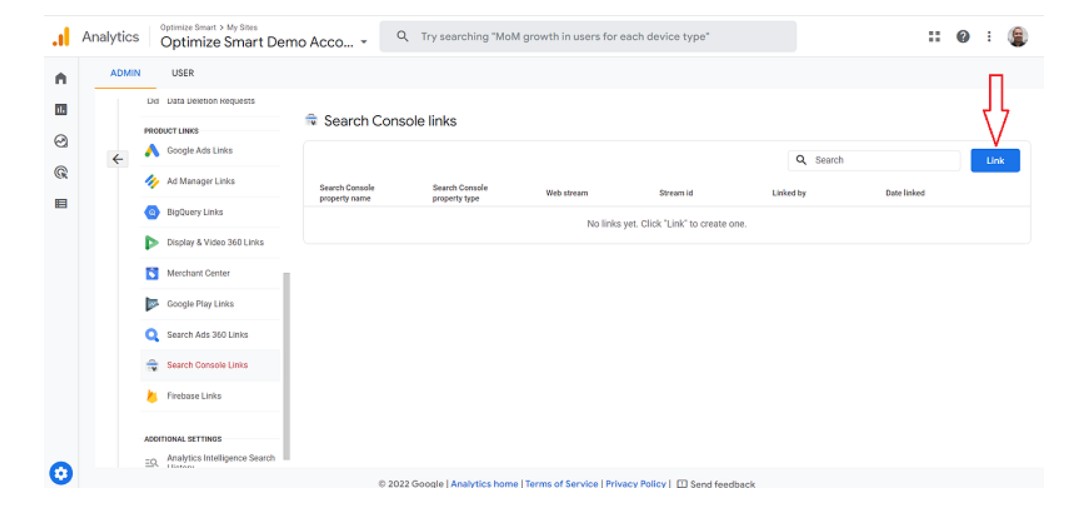
Task: Open the Configure list icon in left rail
Action: [x=61, y=203]
